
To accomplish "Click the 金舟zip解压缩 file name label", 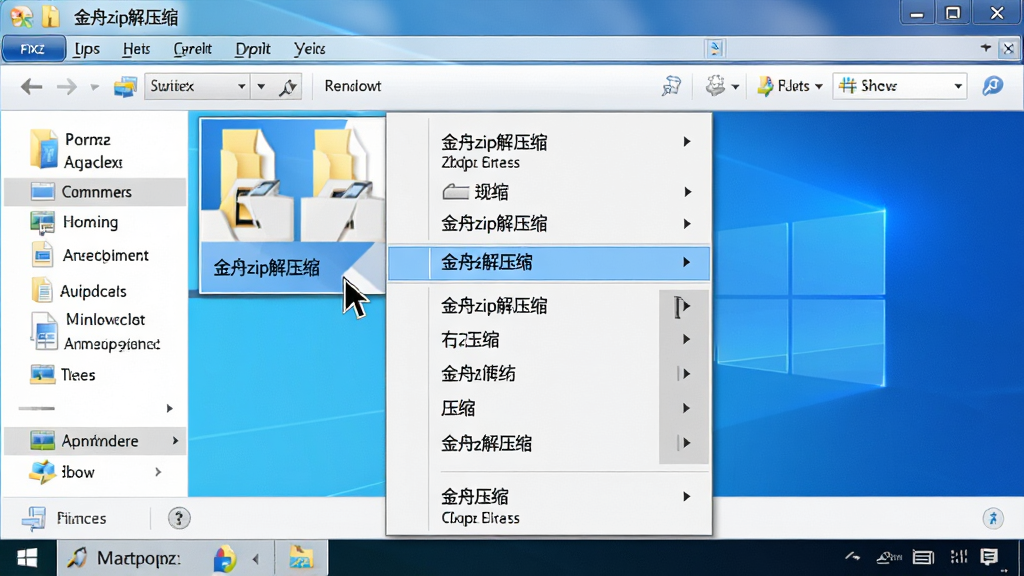I will click(x=266, y=268).
